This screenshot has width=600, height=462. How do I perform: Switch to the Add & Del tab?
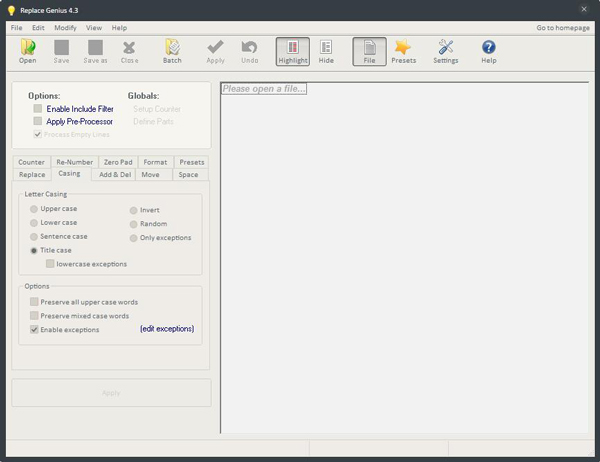(x=115, y=175)
